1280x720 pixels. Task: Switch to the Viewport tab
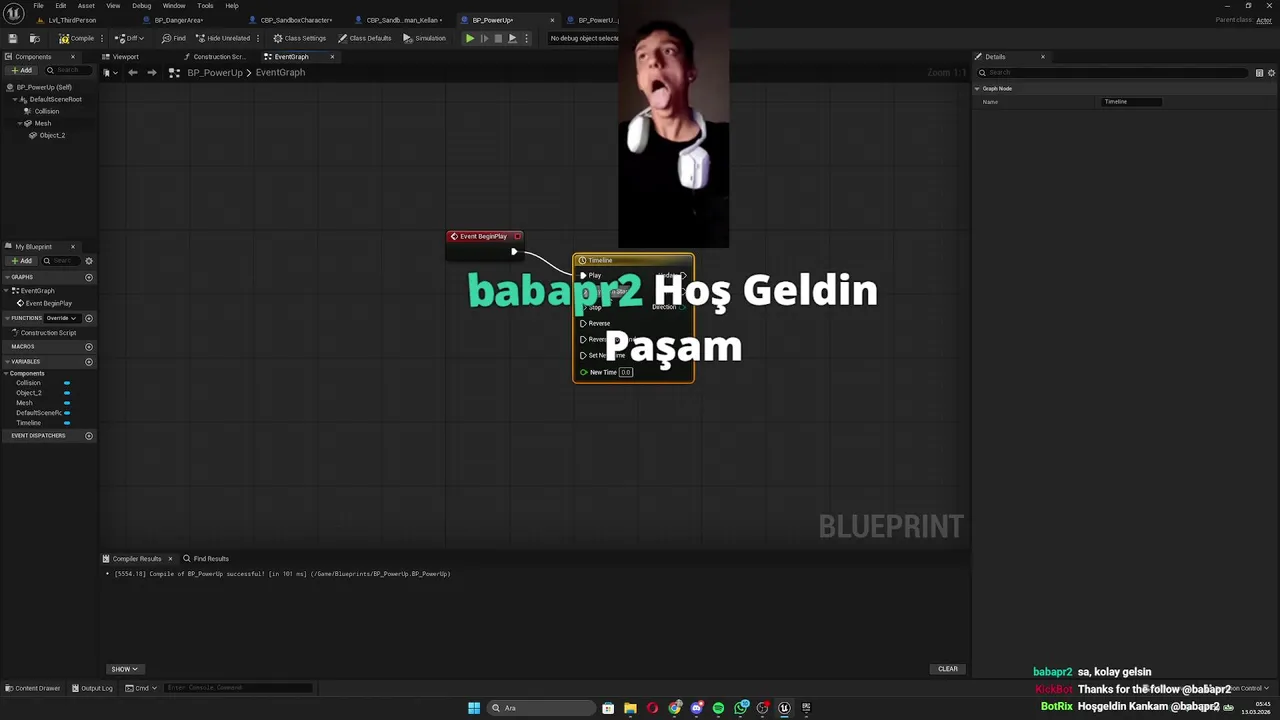pyautogui.click(x=120, y=57)
